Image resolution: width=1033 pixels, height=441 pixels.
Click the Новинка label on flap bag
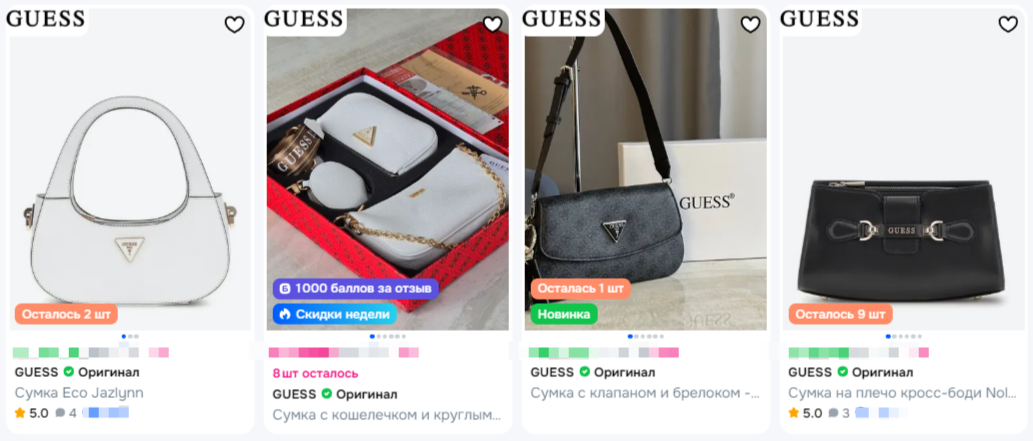pyautogui.click(x=564, y=314)
